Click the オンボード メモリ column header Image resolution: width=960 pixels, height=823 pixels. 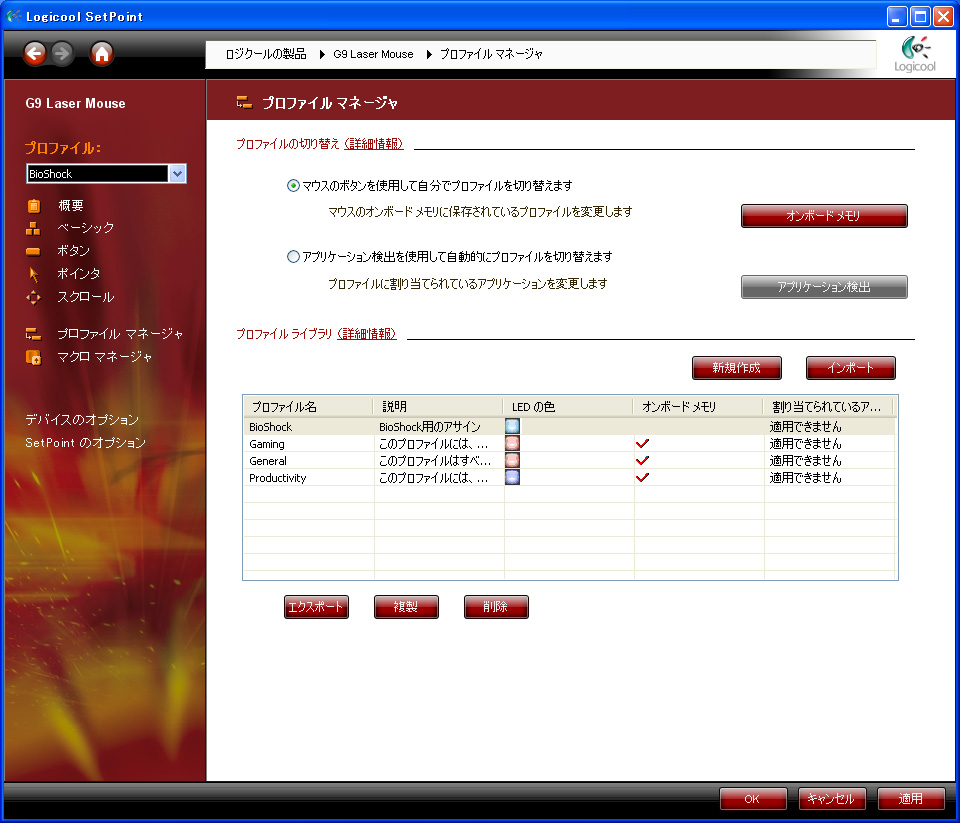(699, 407)
